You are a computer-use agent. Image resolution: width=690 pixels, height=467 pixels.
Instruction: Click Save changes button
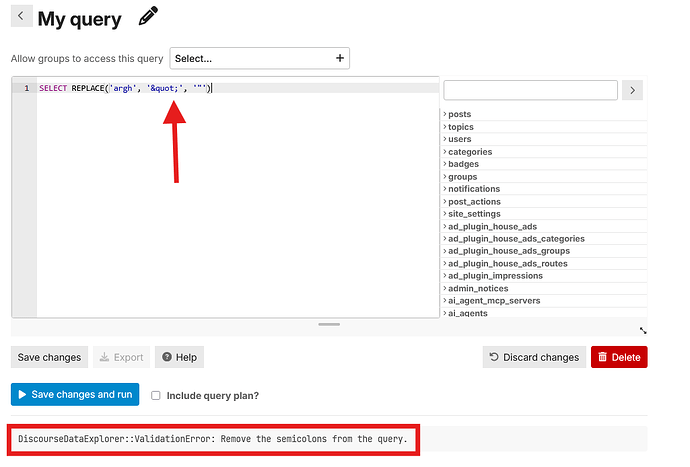point(49,357)
